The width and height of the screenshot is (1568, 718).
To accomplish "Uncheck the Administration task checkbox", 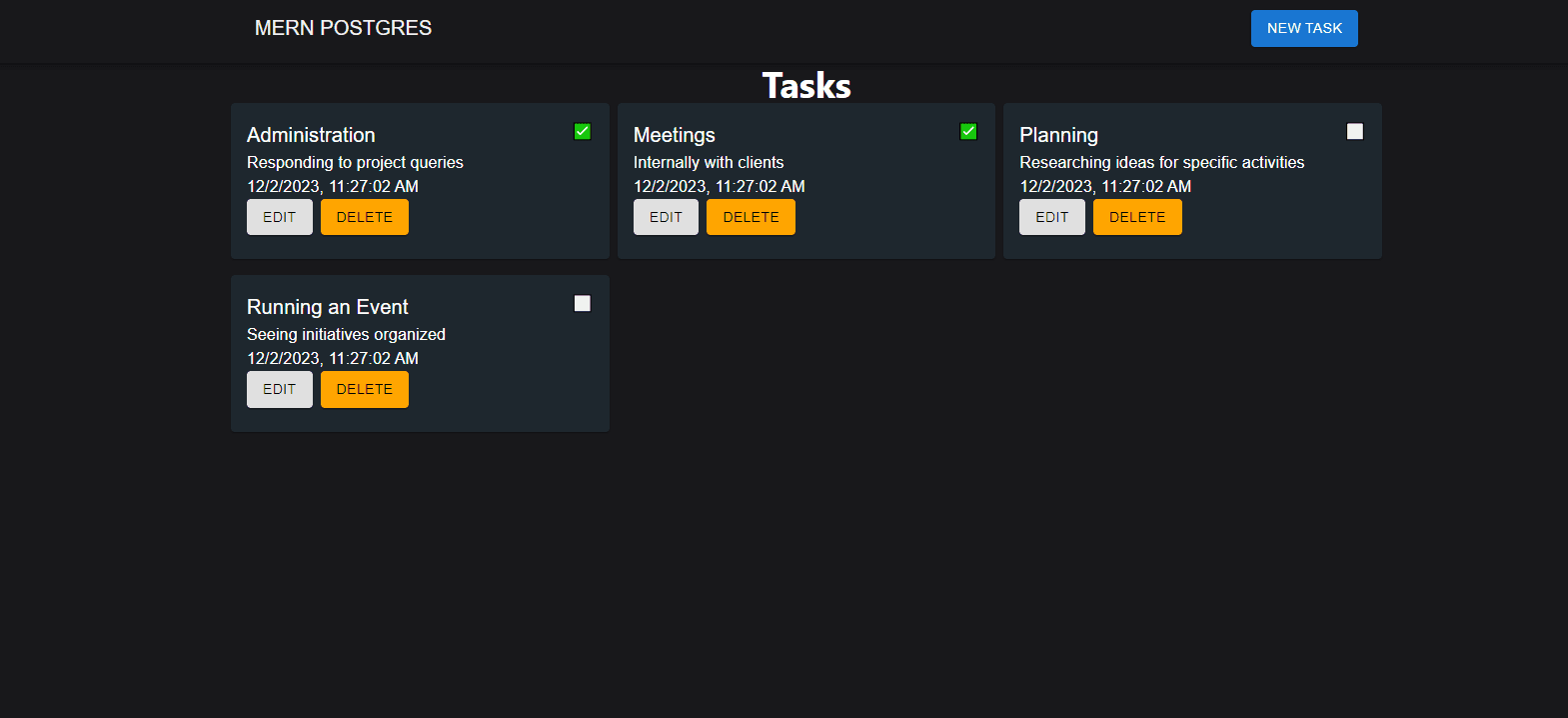I will tap(583, 132).
